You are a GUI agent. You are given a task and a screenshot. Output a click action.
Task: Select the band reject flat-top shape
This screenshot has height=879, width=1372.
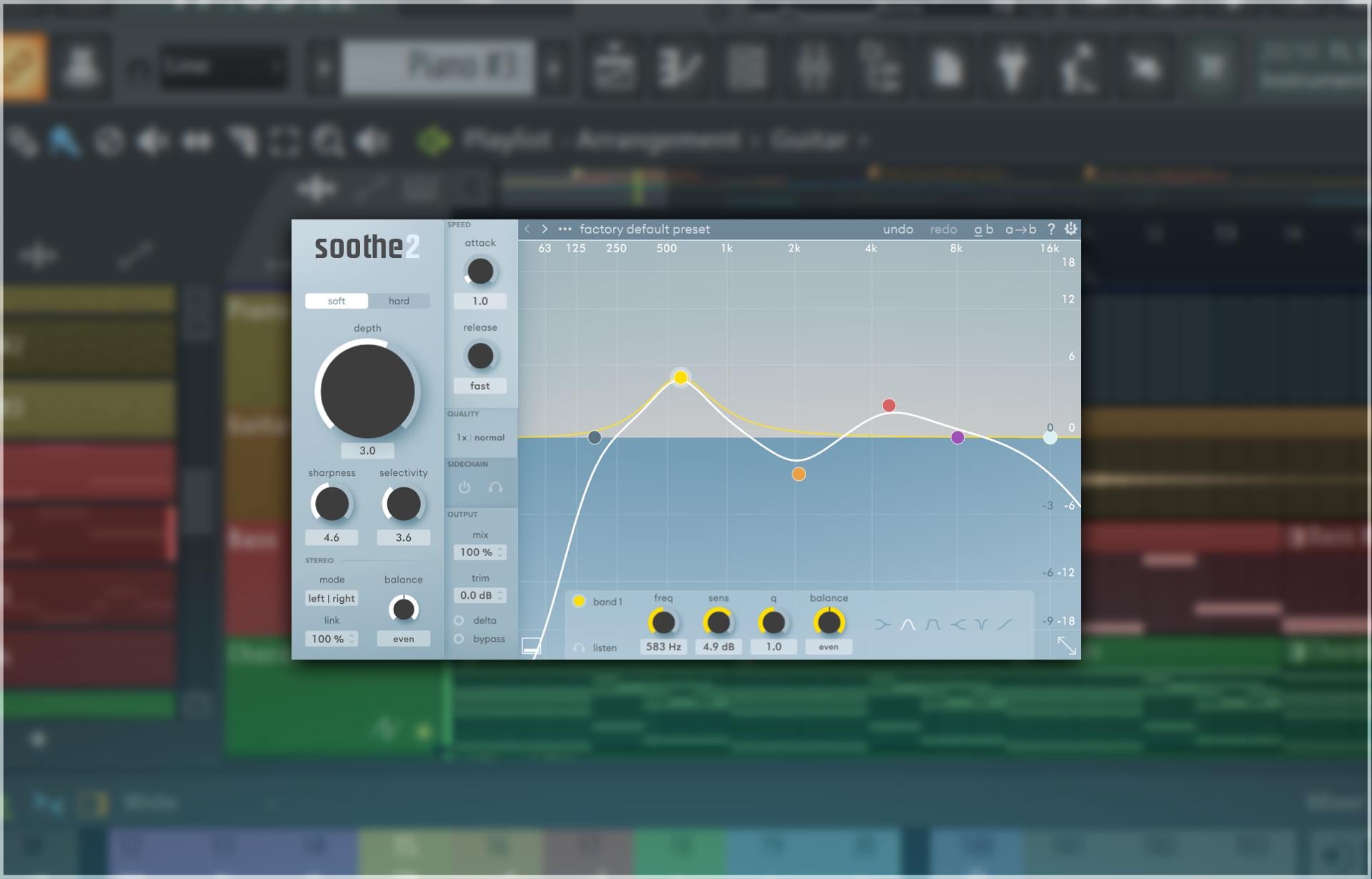932,625
